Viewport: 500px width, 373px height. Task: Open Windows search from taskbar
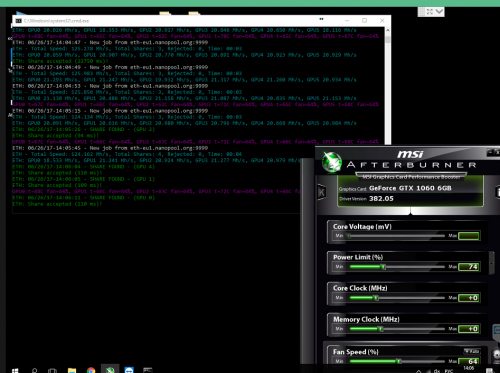(x=34, y=370)
